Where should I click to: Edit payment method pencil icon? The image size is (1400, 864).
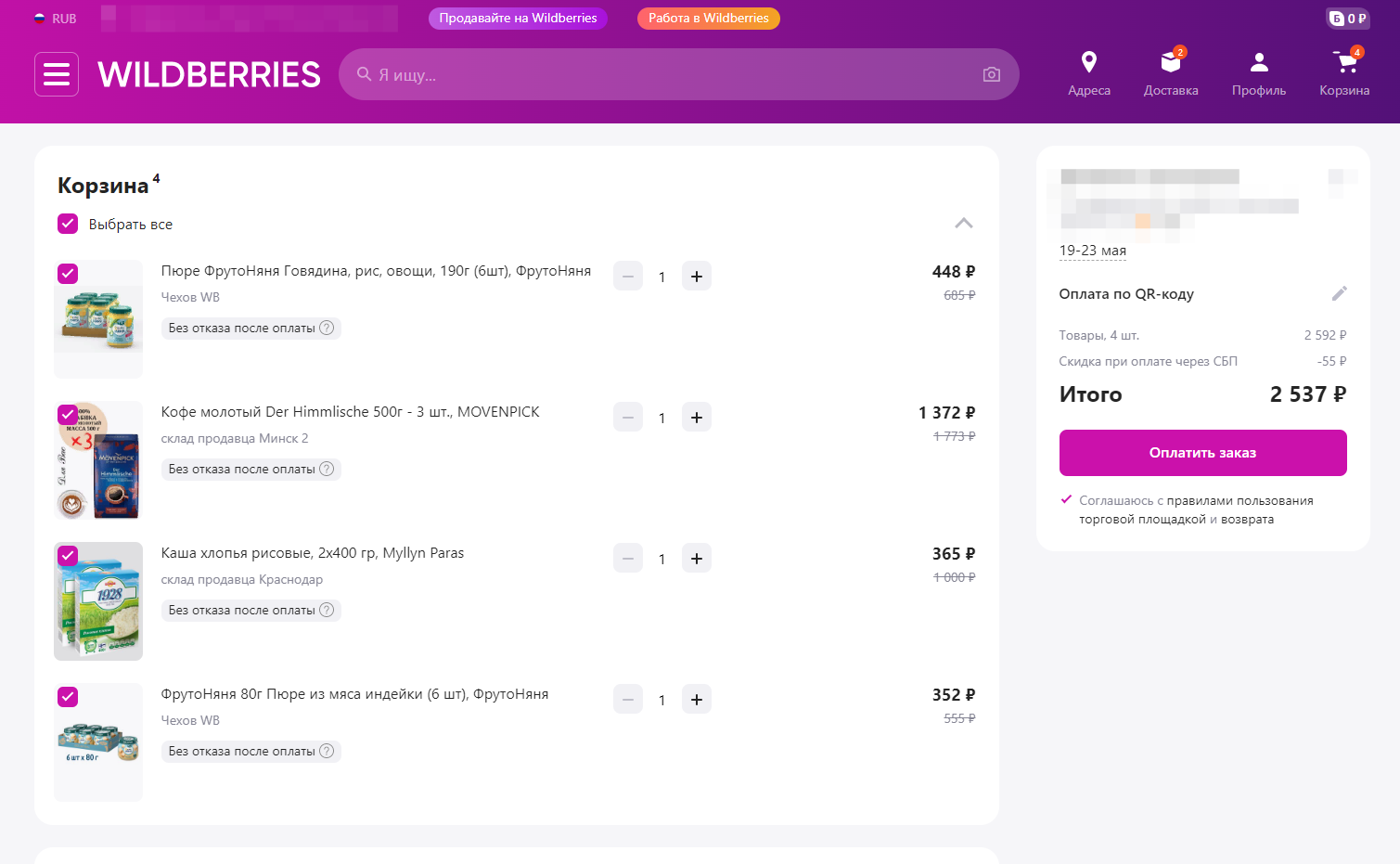point(1339,293)
